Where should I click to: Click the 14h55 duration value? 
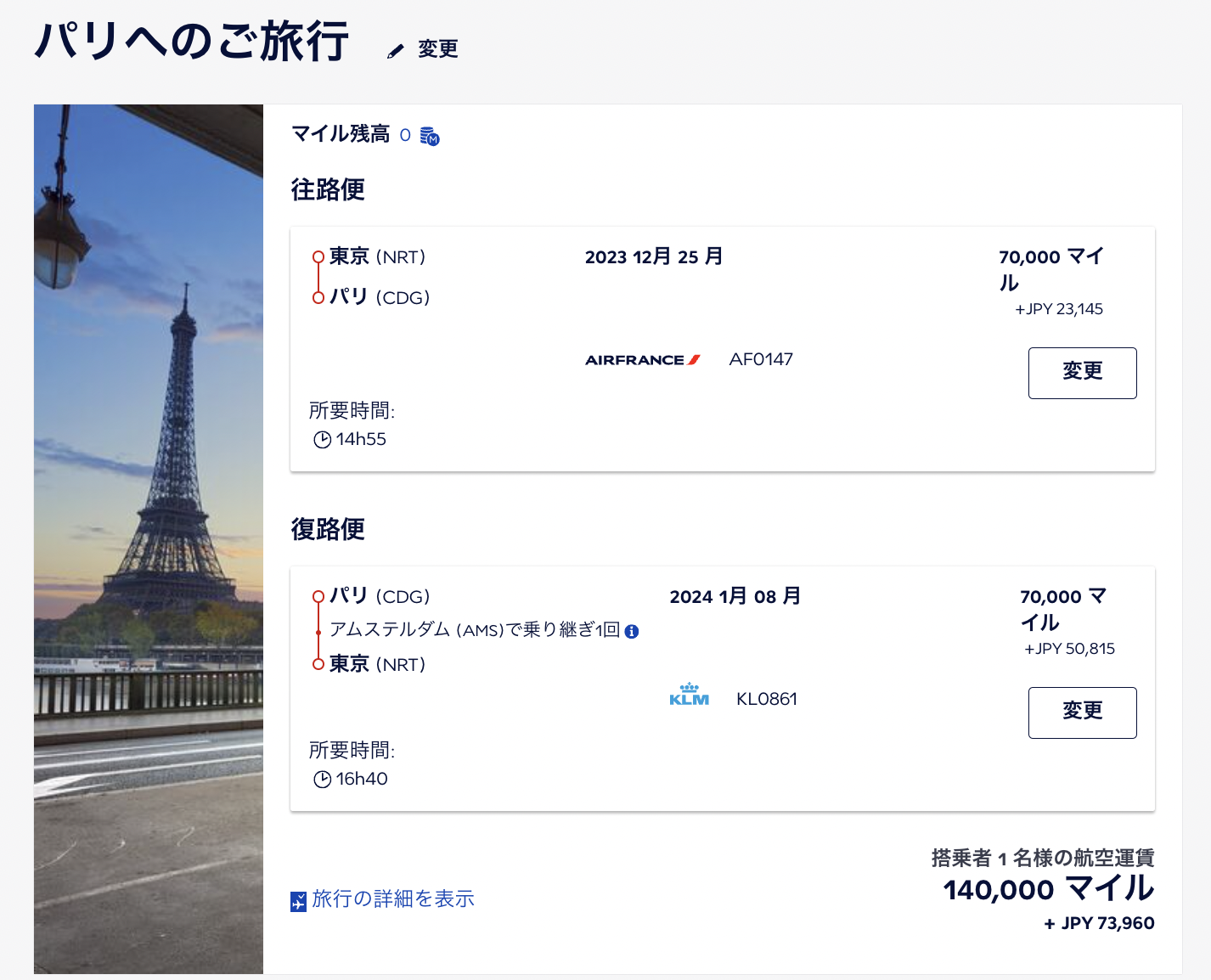coord(361,439)
